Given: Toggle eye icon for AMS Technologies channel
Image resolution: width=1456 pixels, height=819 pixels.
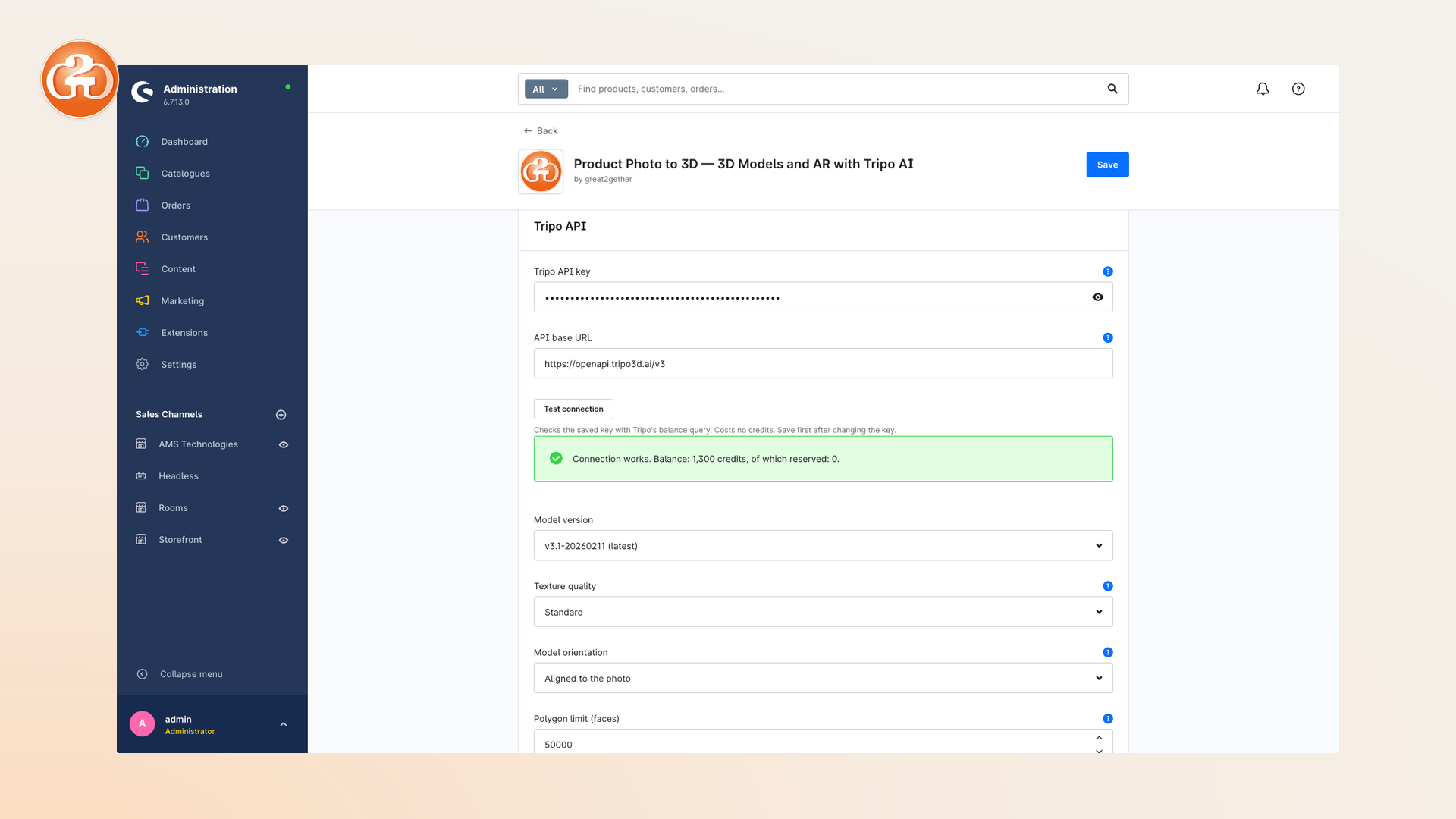Looking at the screenshot, I should tap(284, 444).
